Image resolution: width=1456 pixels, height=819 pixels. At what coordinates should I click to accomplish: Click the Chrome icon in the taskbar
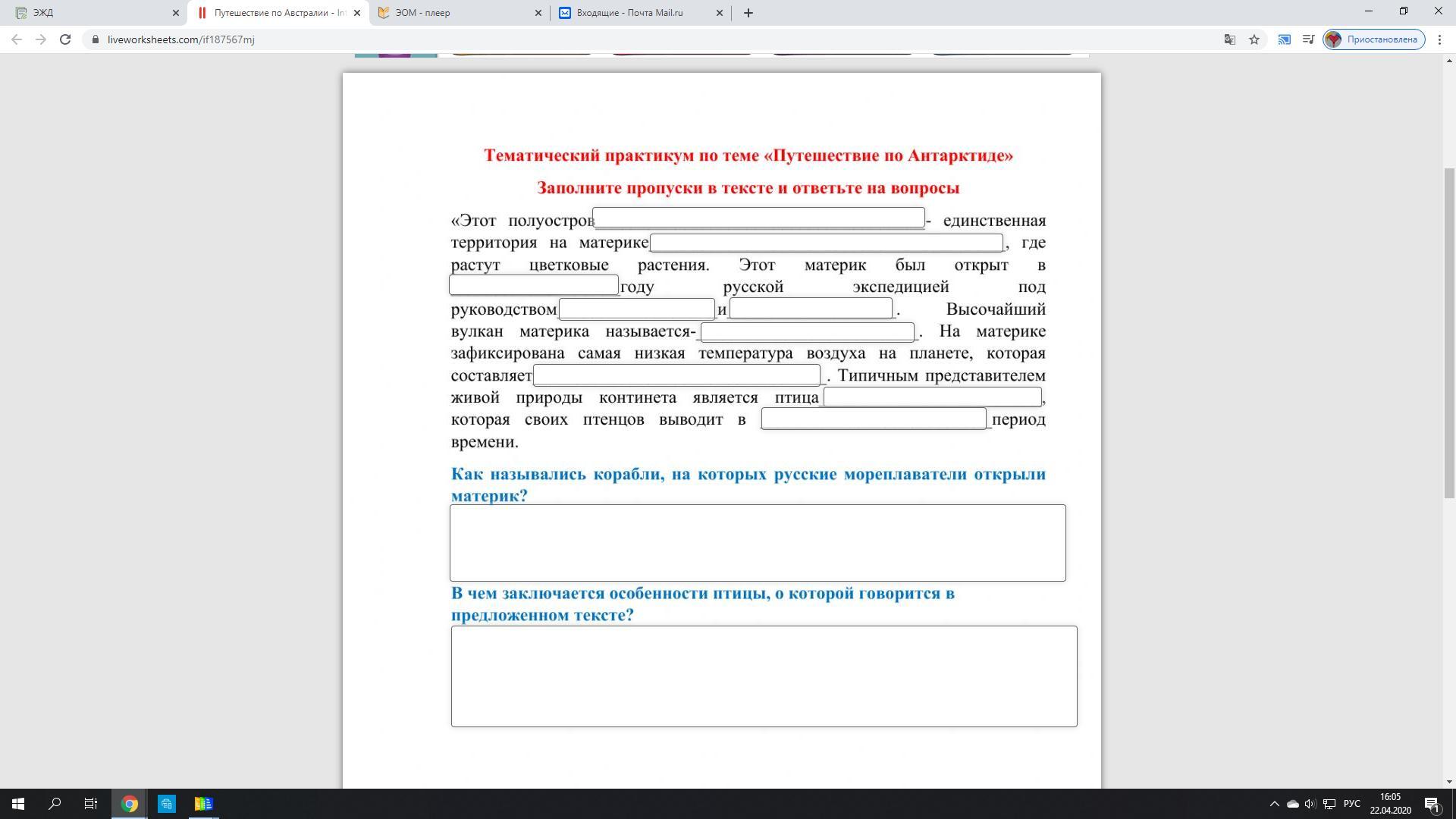[x=130, y=804]
